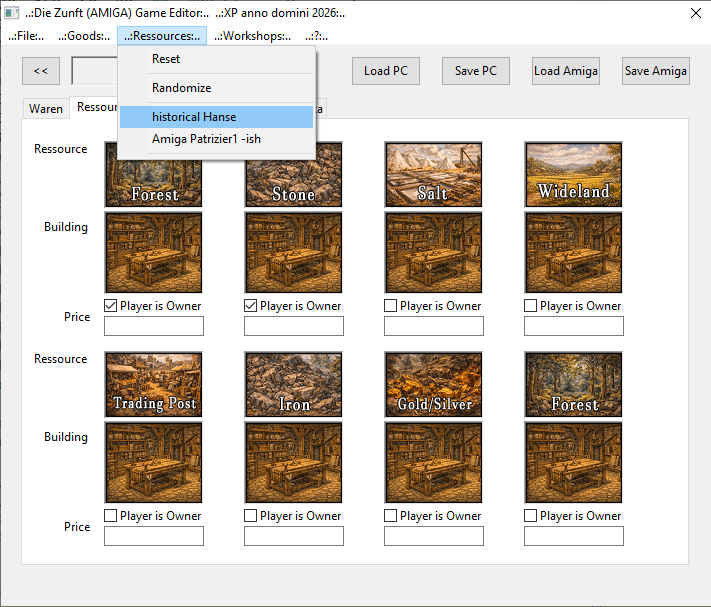
Task: Click the Salt resource image
Action: pyautogui.click(x=433, y=174)
